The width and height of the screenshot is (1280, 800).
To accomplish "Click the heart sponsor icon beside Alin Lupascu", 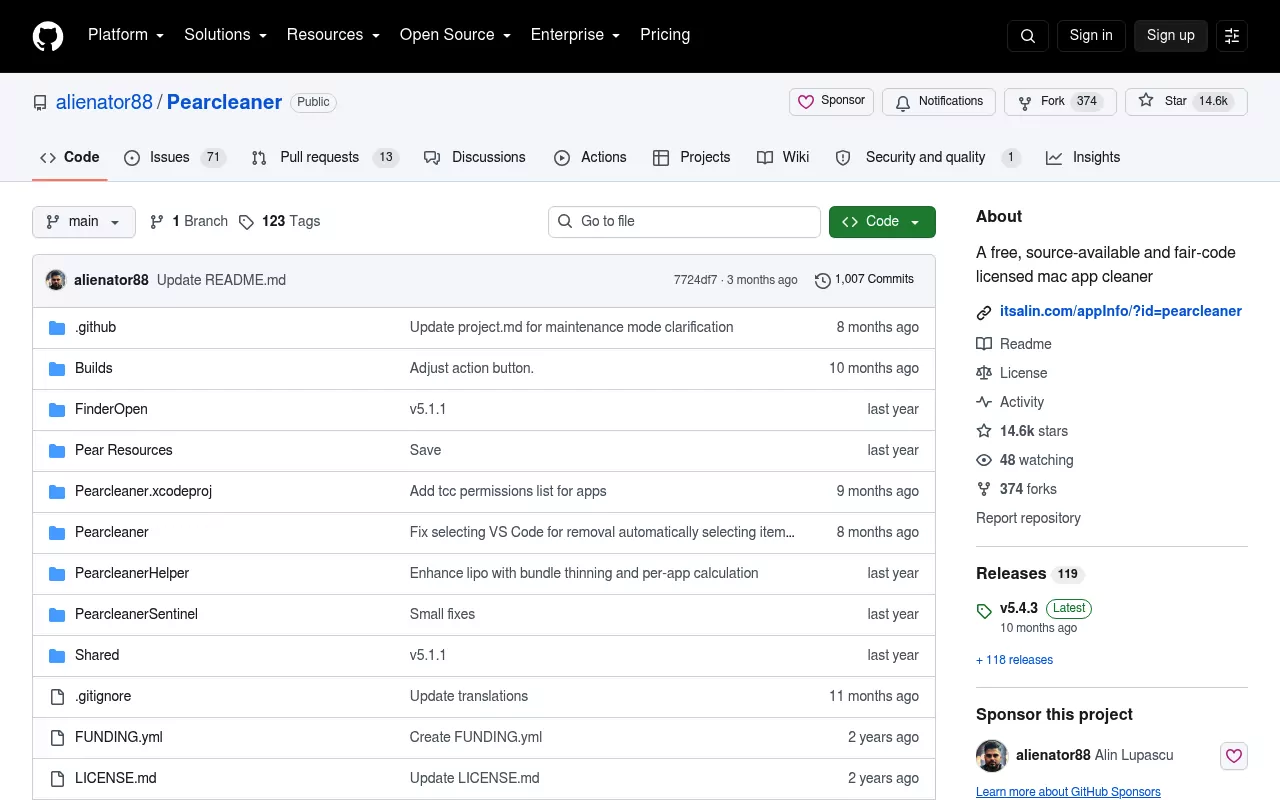I will (1234, 756).
